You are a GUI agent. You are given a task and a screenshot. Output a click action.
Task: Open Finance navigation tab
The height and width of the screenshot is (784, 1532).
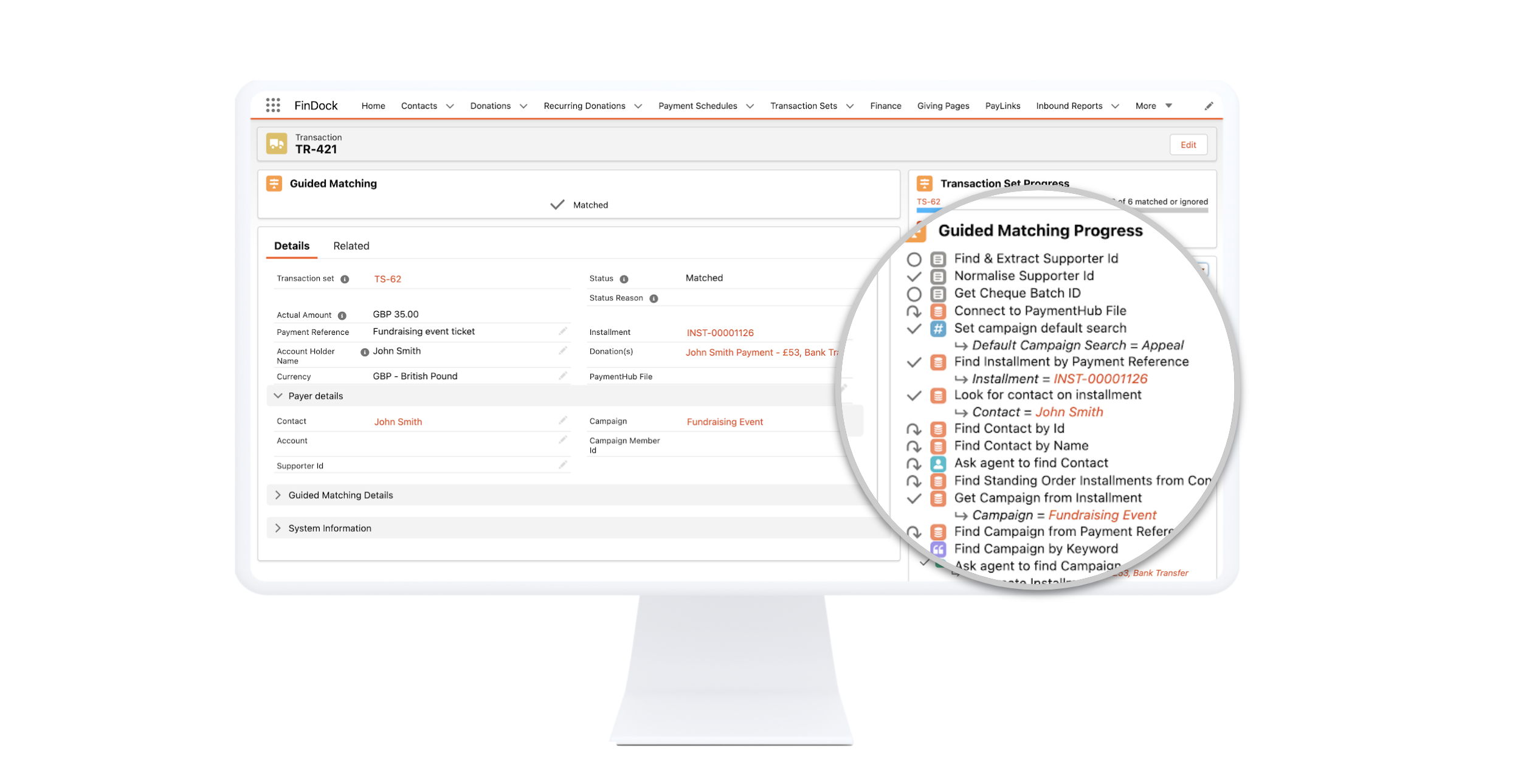click(885, 106)
